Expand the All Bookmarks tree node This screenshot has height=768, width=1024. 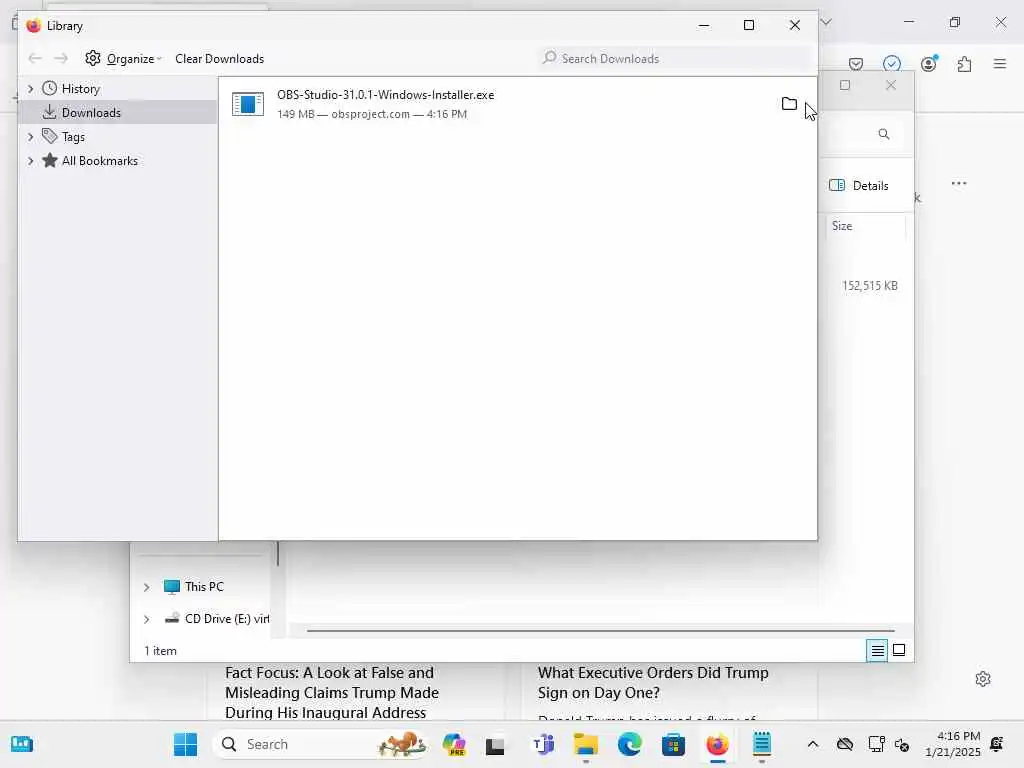[31, 161]
